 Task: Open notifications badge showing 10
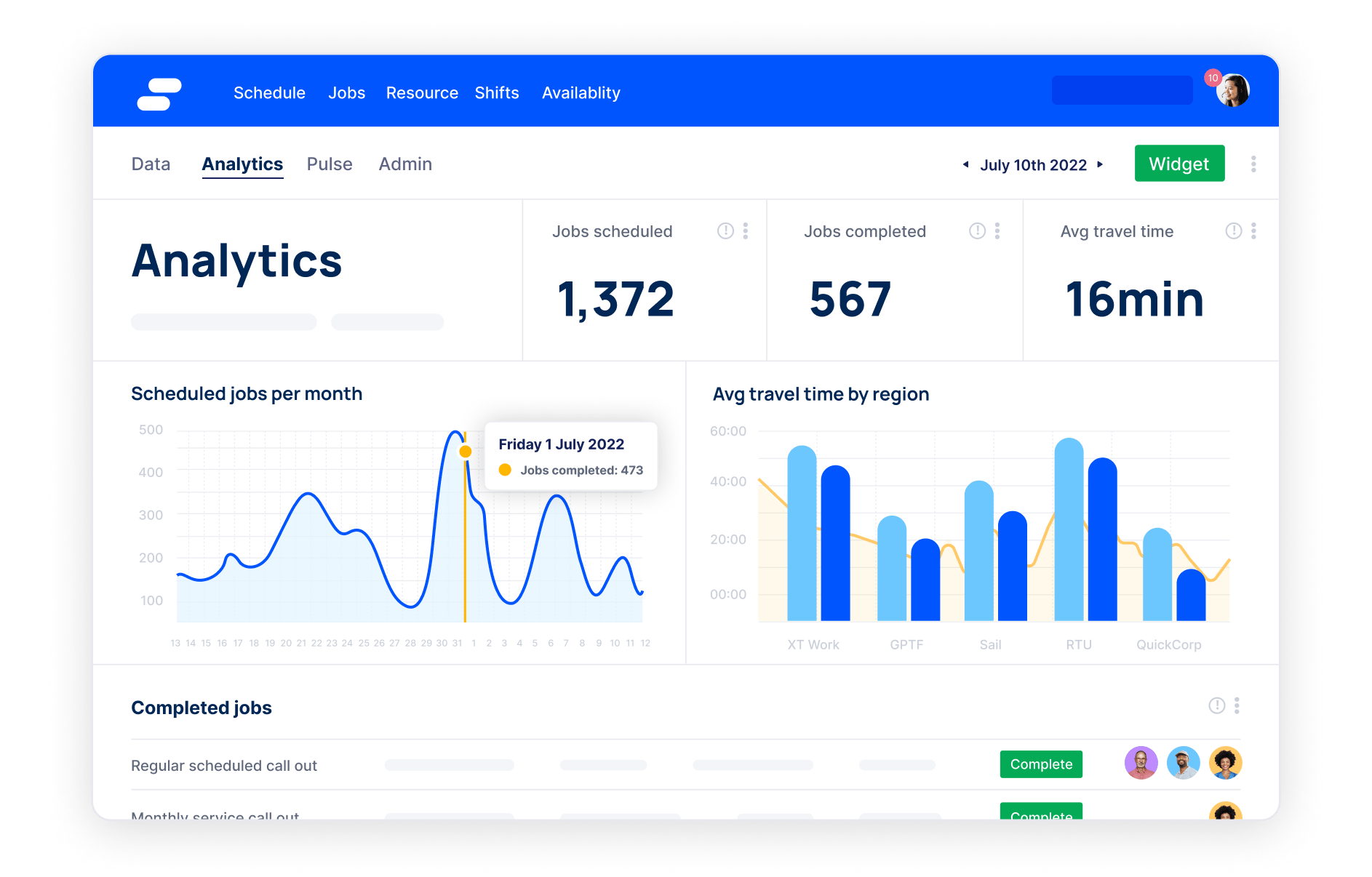pos(1213,78)
